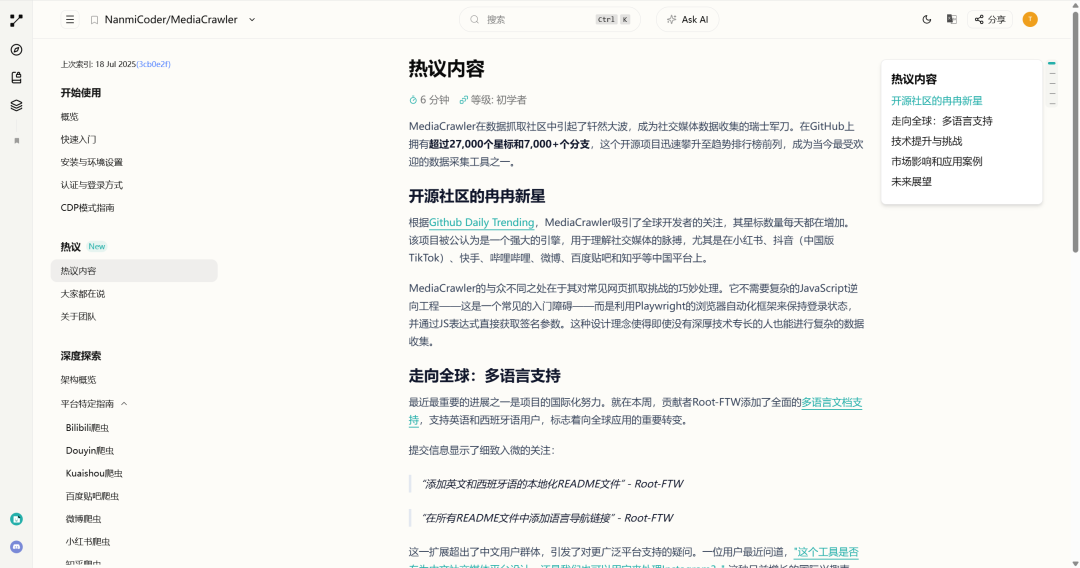1080x568 pixels.
Task: Click the 热议内容 heading in the table of contents
Action: [x=914, y=79]
